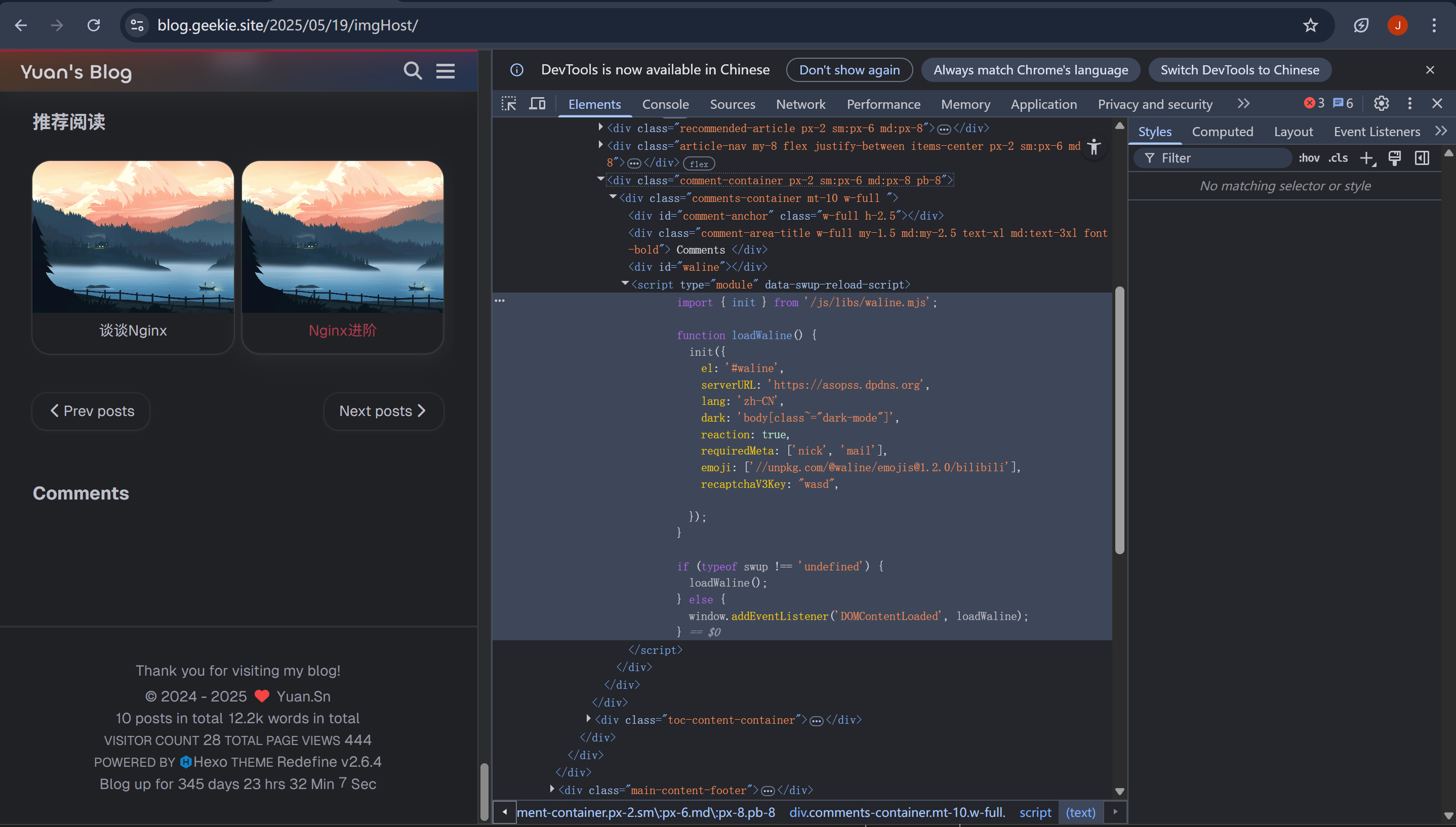The height and width of the screenshot is (827, 1456).
Task: Open the blog hamburger menu
Action: coord(446,71)
